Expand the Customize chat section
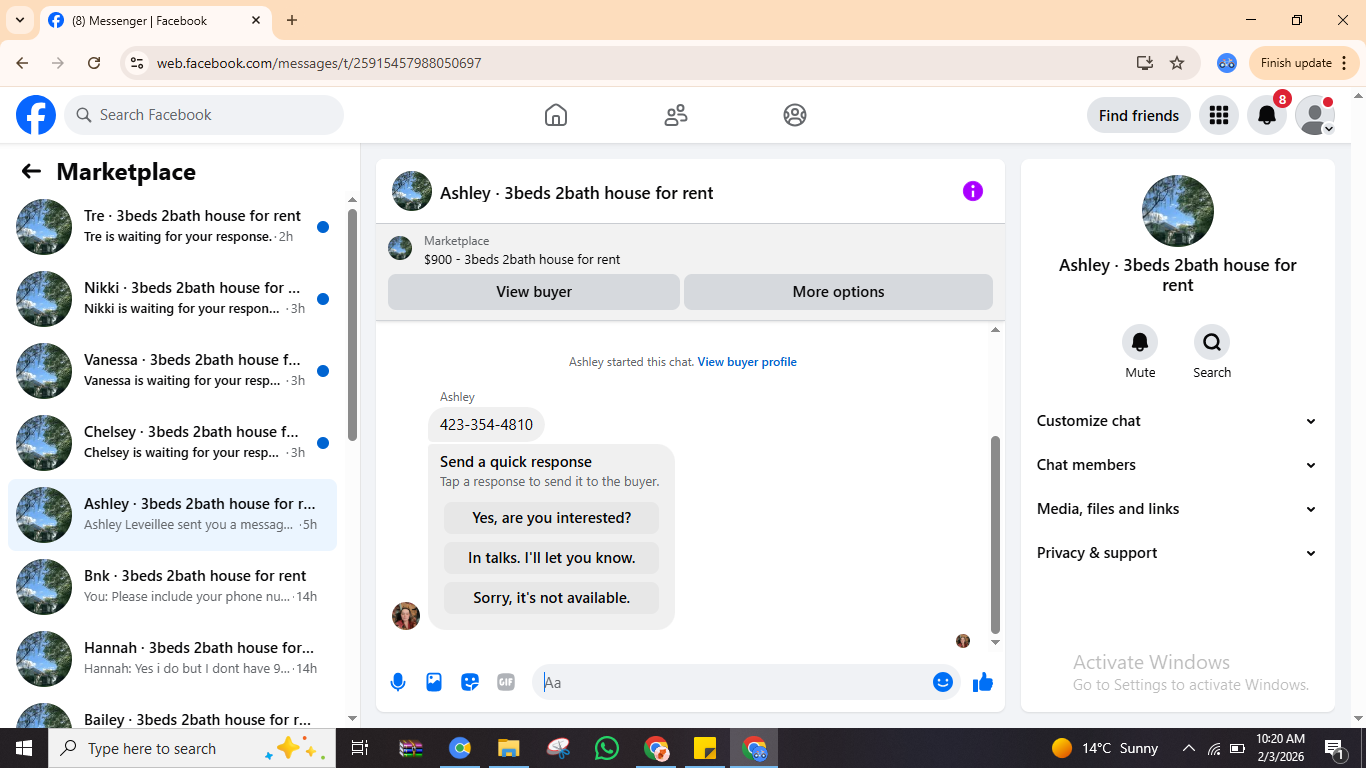Screen dimensions: 1366x768 point(1177,421)
